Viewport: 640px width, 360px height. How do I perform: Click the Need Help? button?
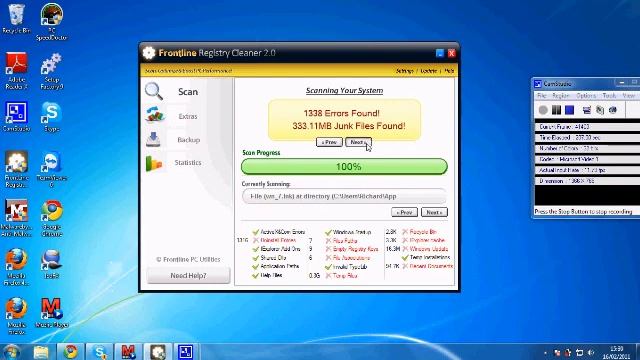pos(188,276)
